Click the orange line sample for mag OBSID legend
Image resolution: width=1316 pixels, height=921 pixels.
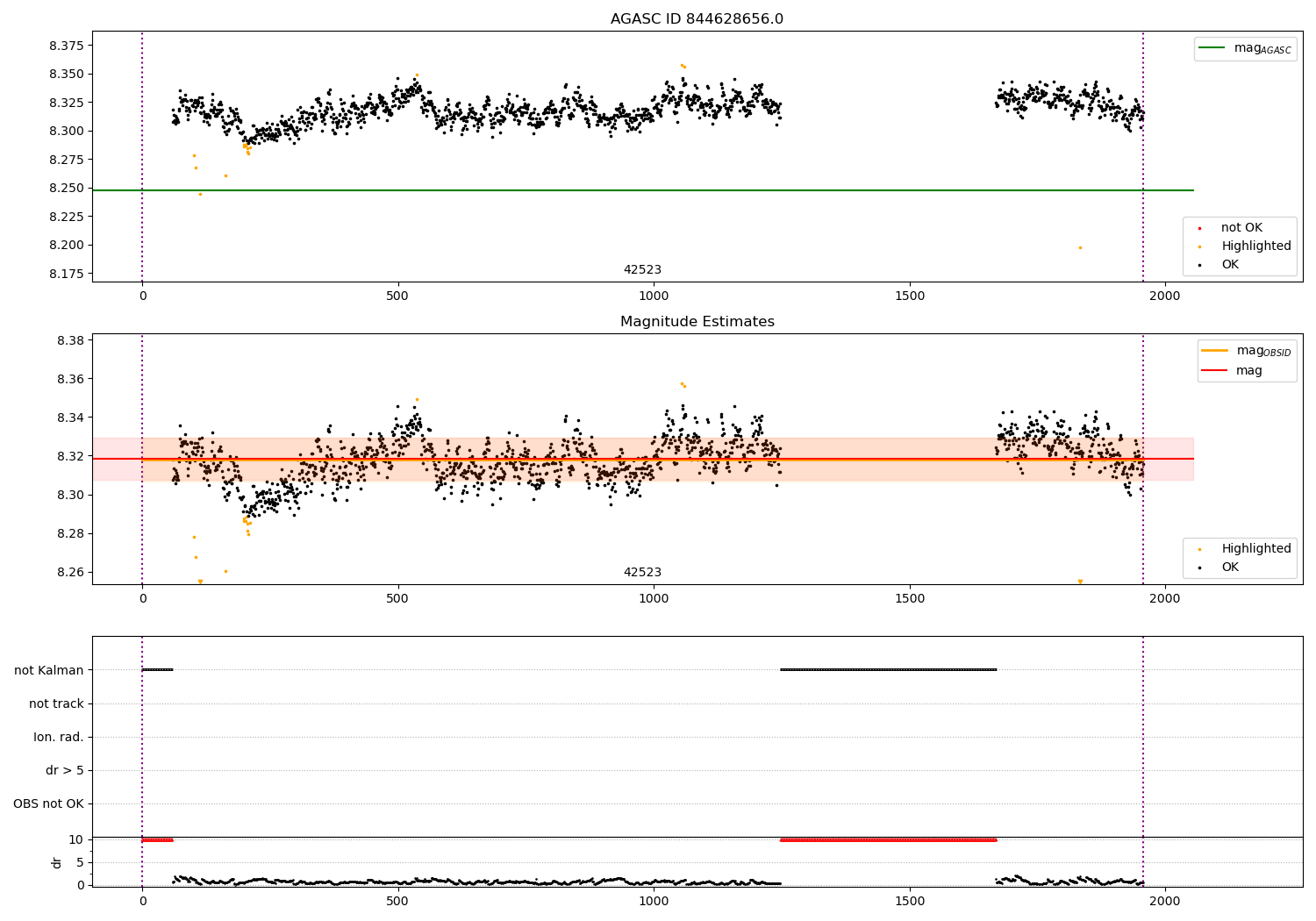pyautogui.click(x=1215, y=351)
